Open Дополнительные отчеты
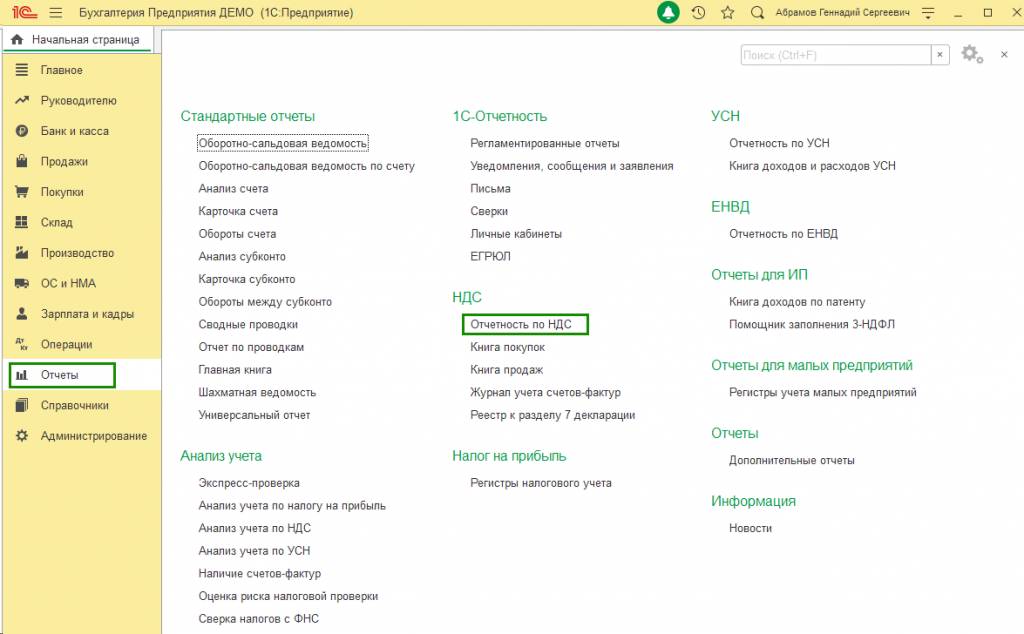 [x=792, y=460]
